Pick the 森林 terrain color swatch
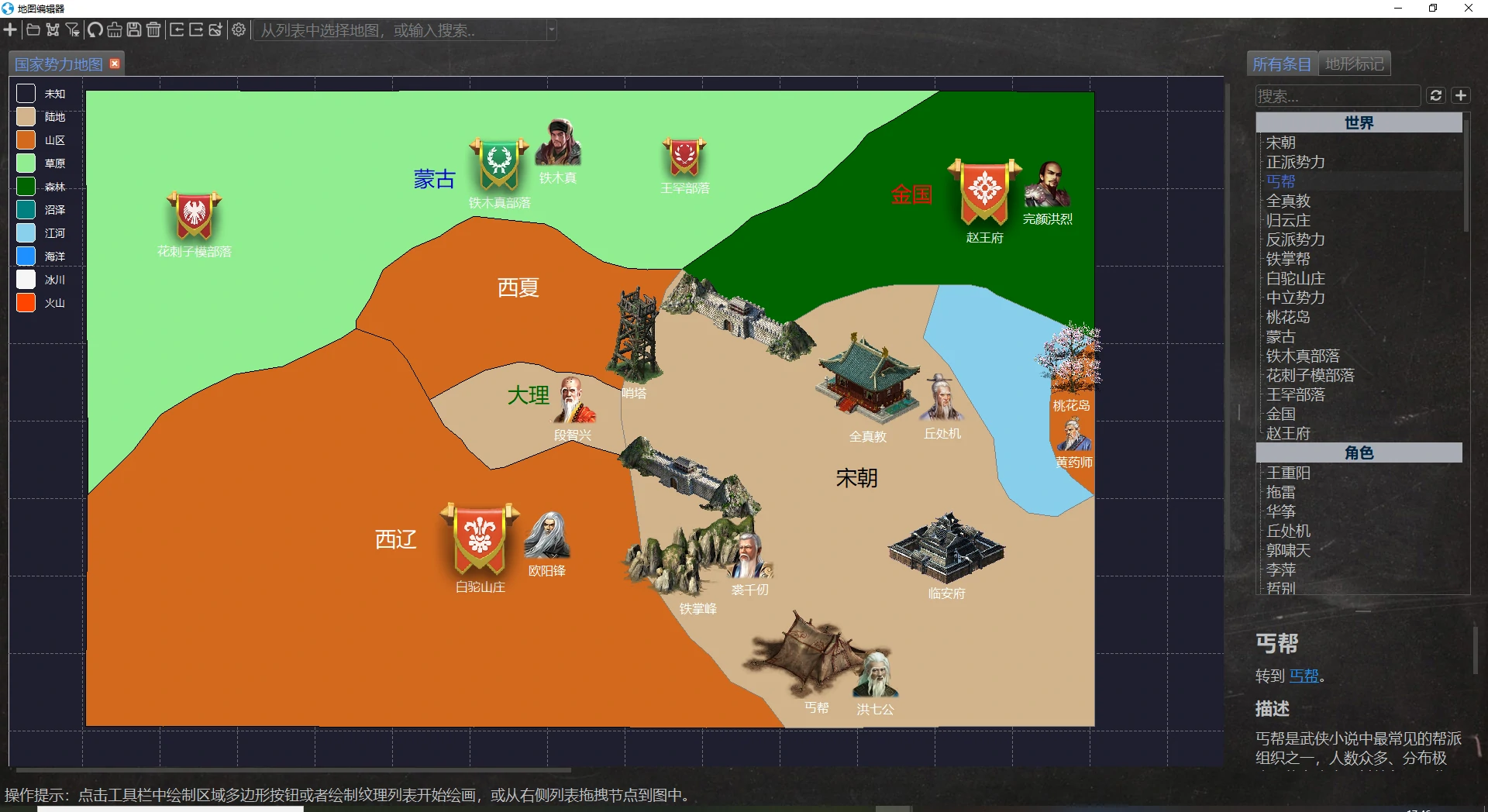This screenshot has width=1488, height=812. [26, 187]
